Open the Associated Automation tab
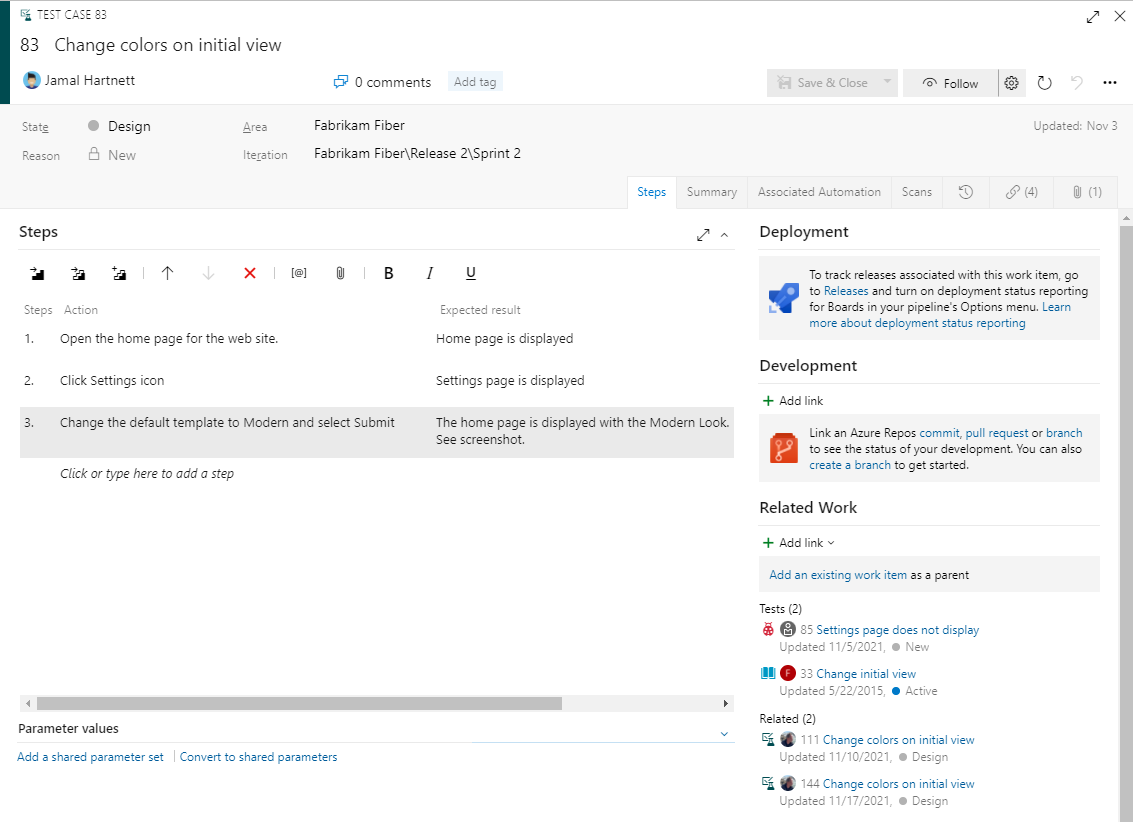Viewport: 1133px width, 822px height. point(818,191)
